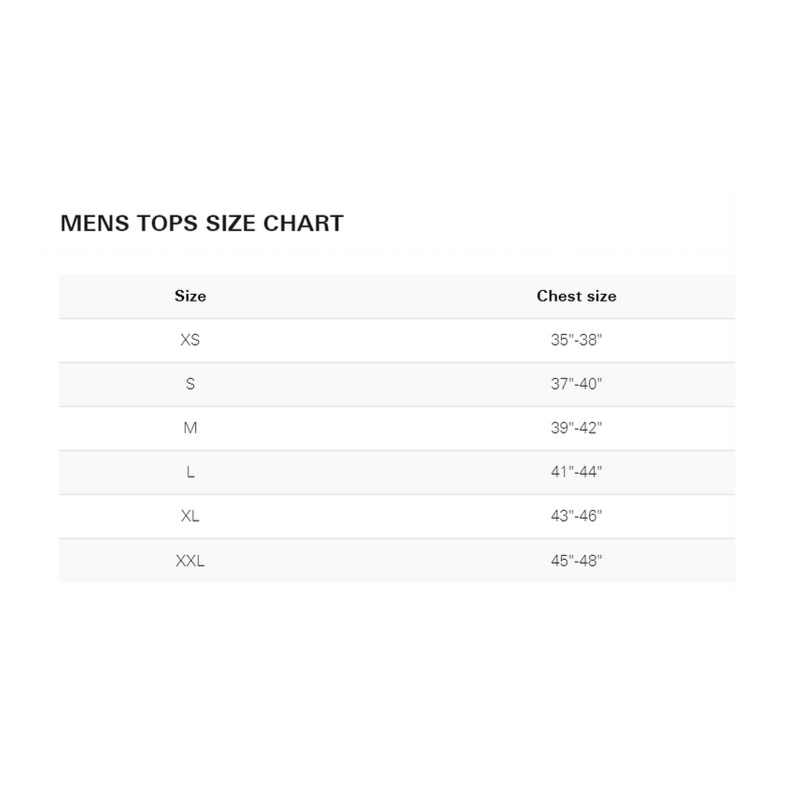Select the XXL size label
This screenshot has width=800, height=800.
[190, 561]
